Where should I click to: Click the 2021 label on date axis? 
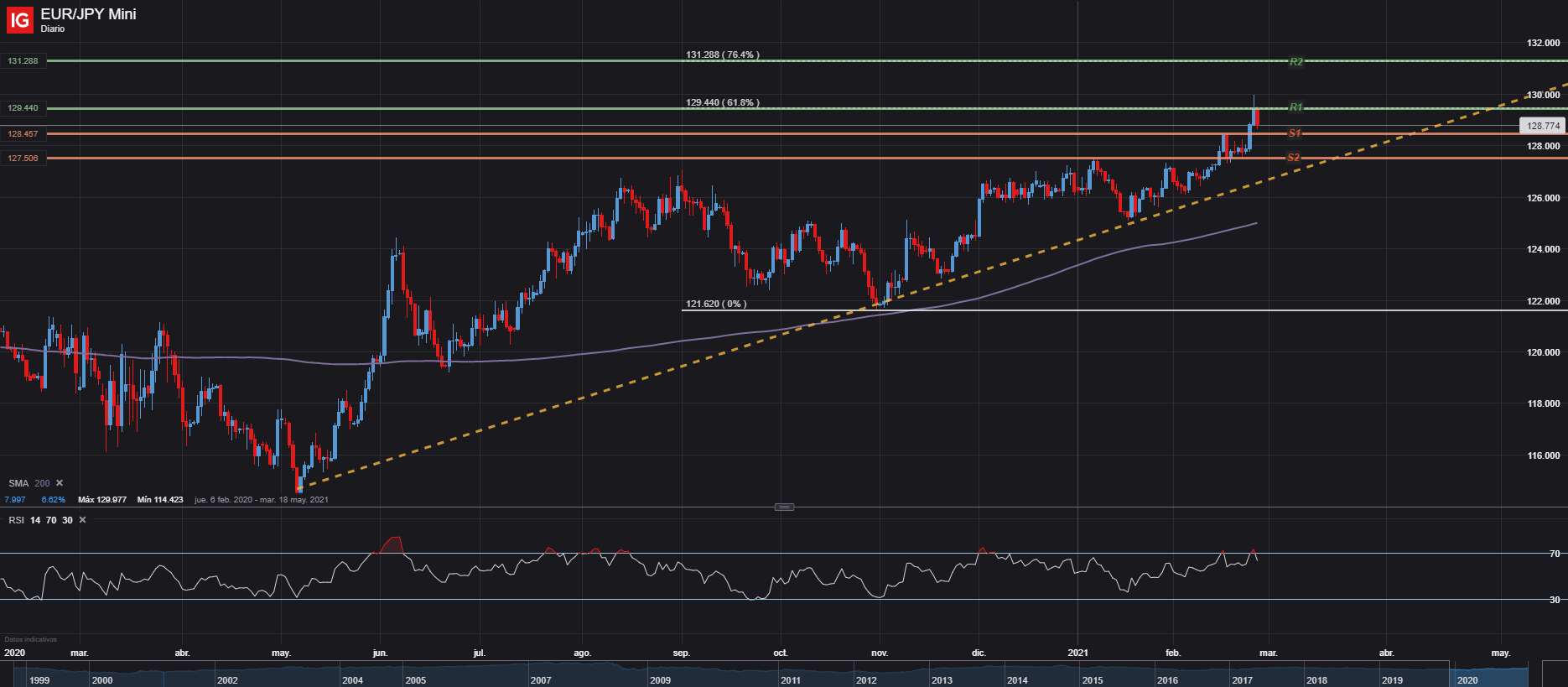[x=1078, y=653]
